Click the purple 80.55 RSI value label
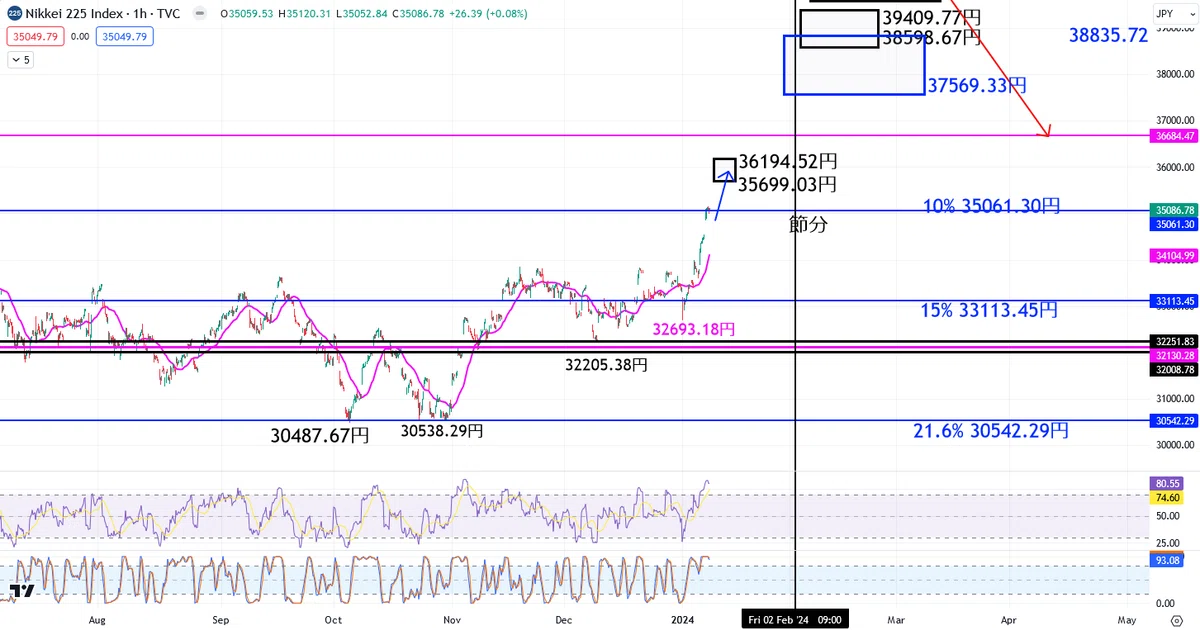Image resolution: width=1200 pixels, height=630 pixels. coord(1168,482)
